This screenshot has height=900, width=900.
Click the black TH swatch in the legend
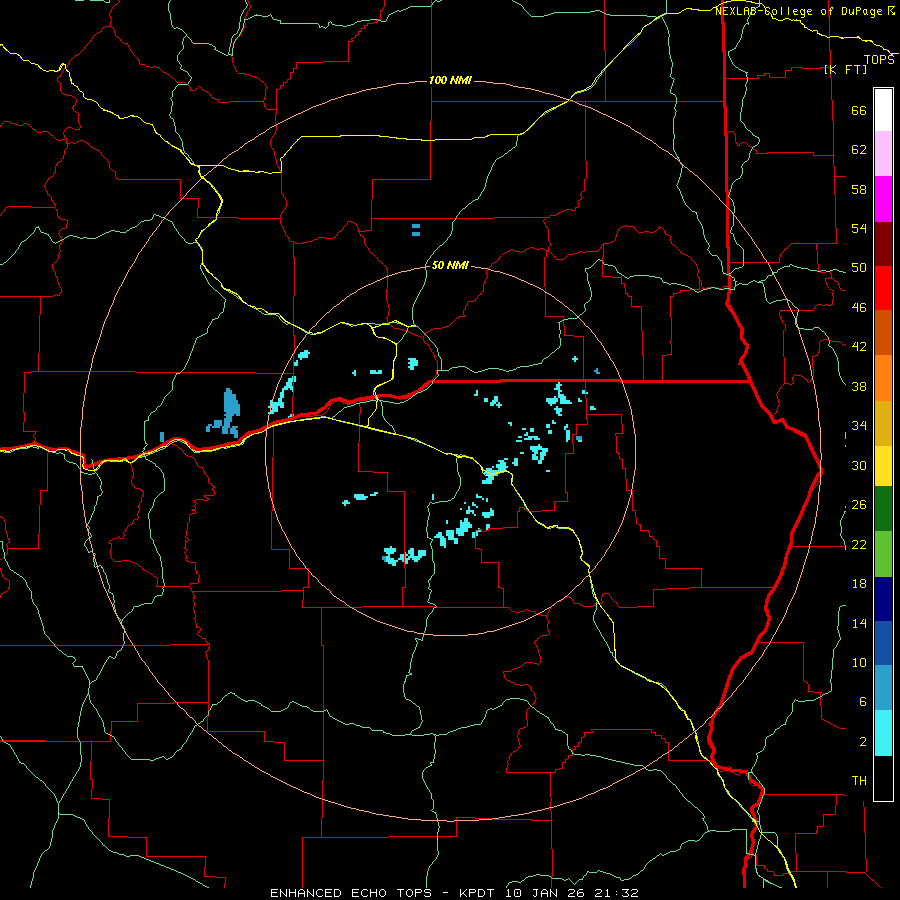[883, 778]
